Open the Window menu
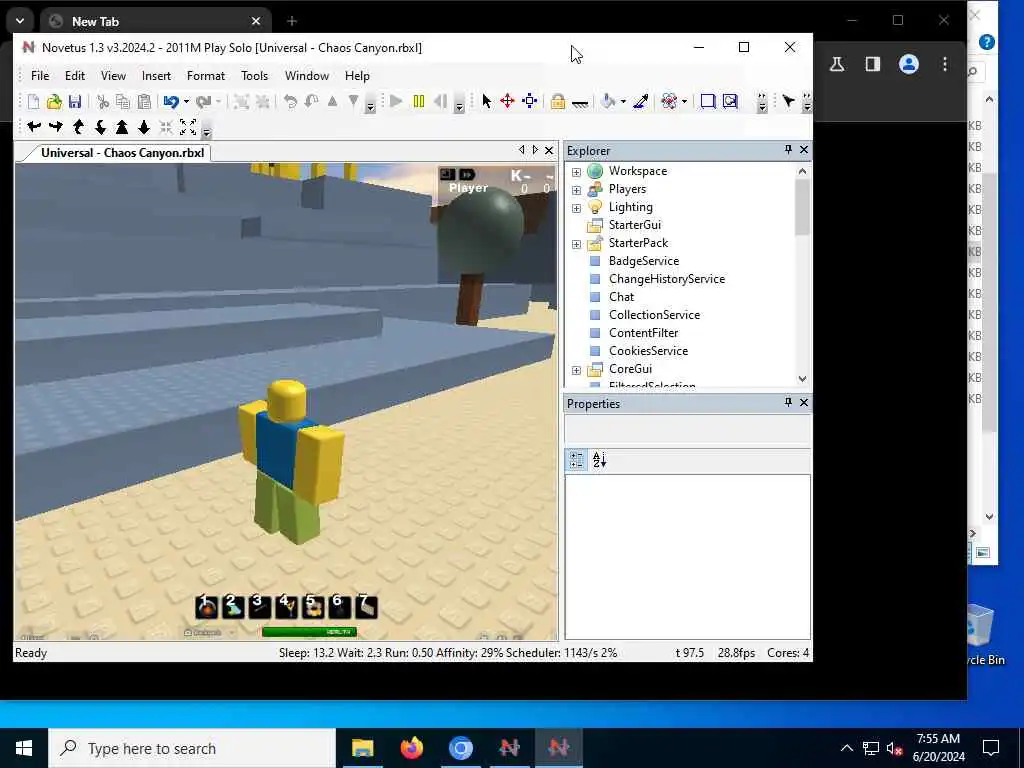Screen dimensions: 1024x768 (307, 76)
